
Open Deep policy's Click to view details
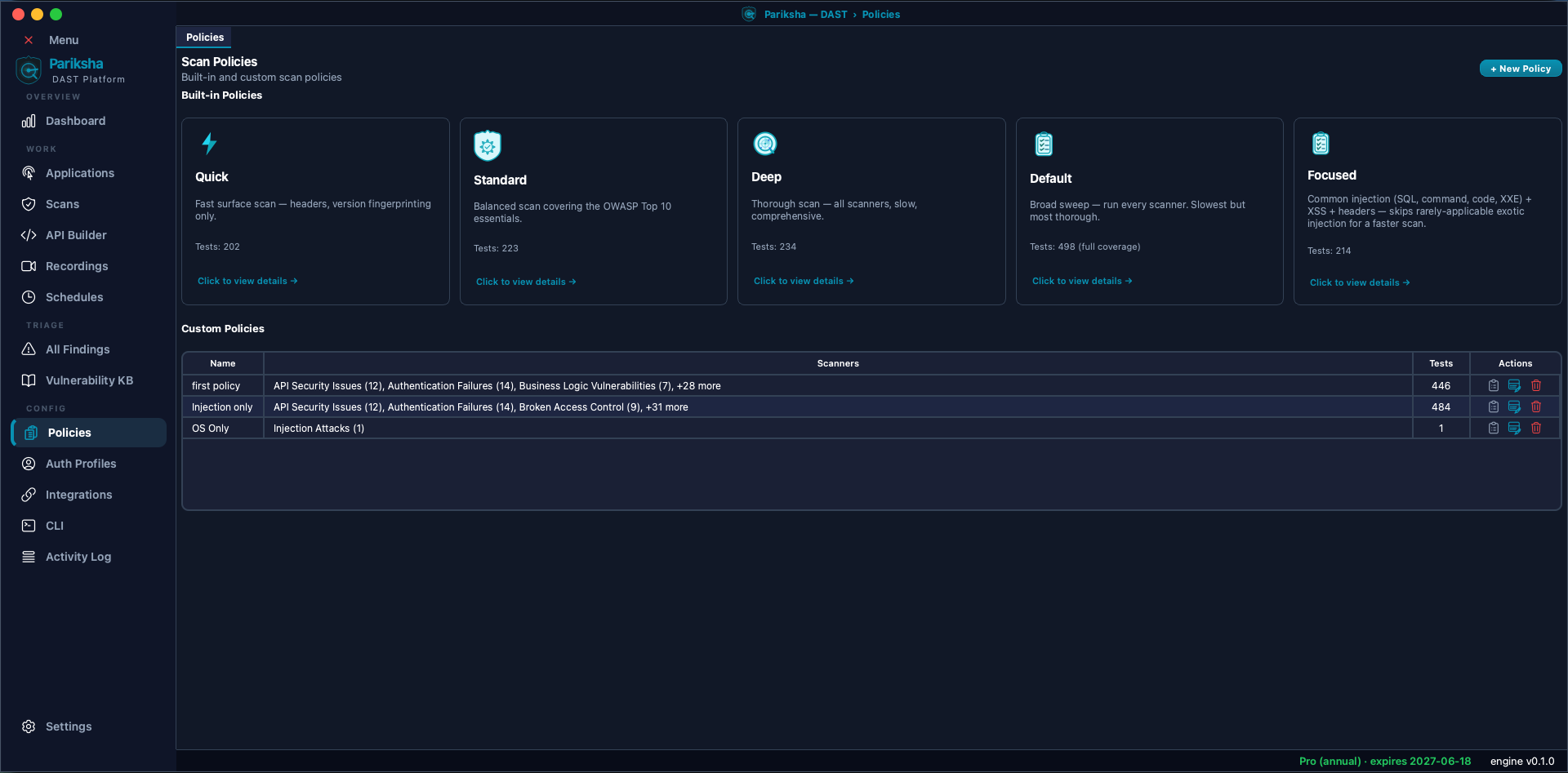tap(804, 281)
